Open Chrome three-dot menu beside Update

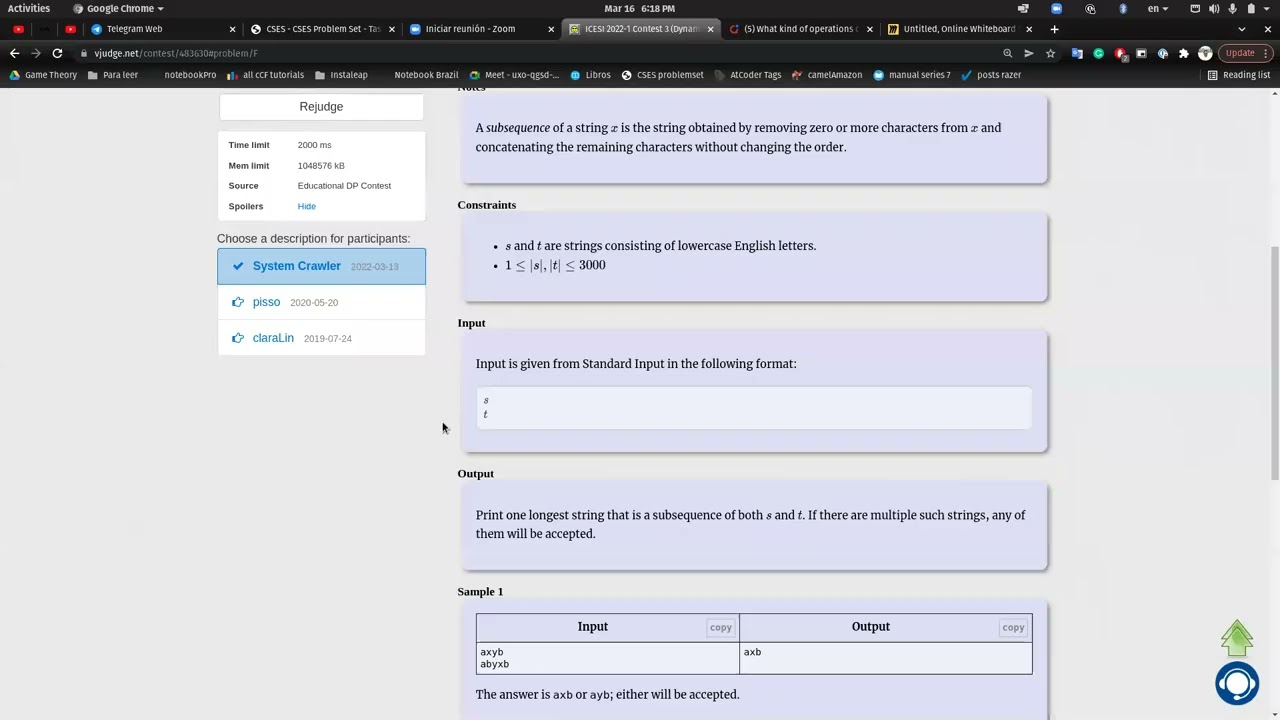coord(1268,53)
